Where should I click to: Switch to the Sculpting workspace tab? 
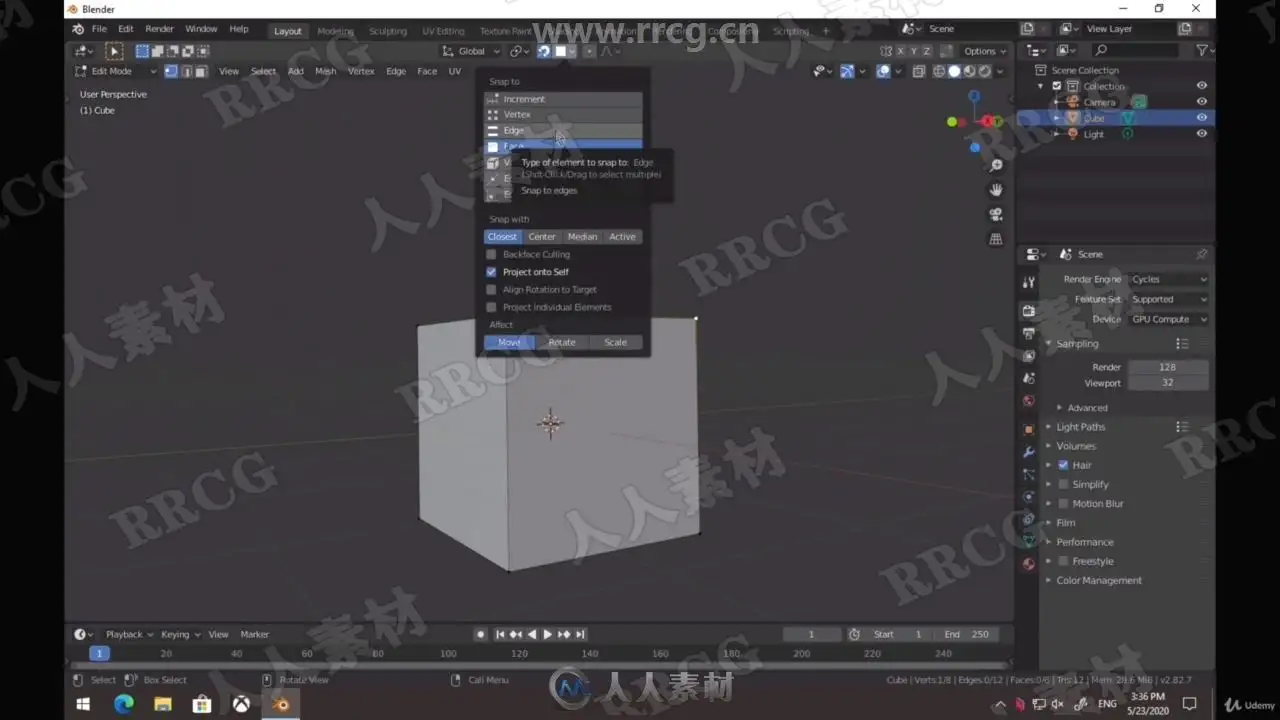[x=388, y=31]
